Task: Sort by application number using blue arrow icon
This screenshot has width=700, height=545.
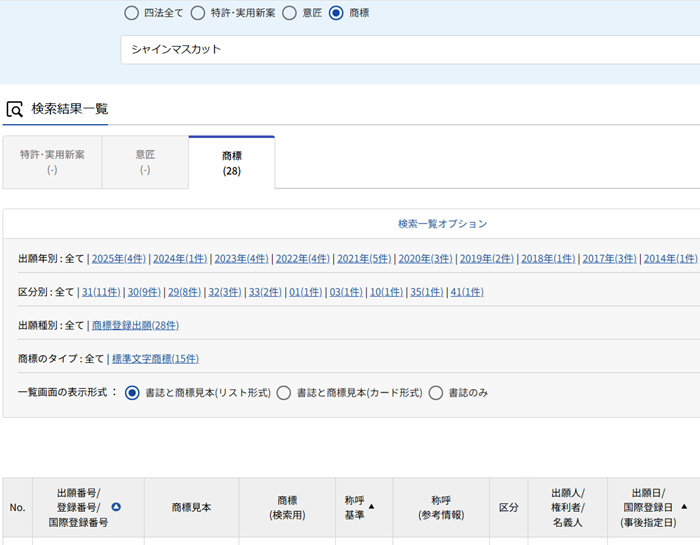Action: [x=116, y=507]
